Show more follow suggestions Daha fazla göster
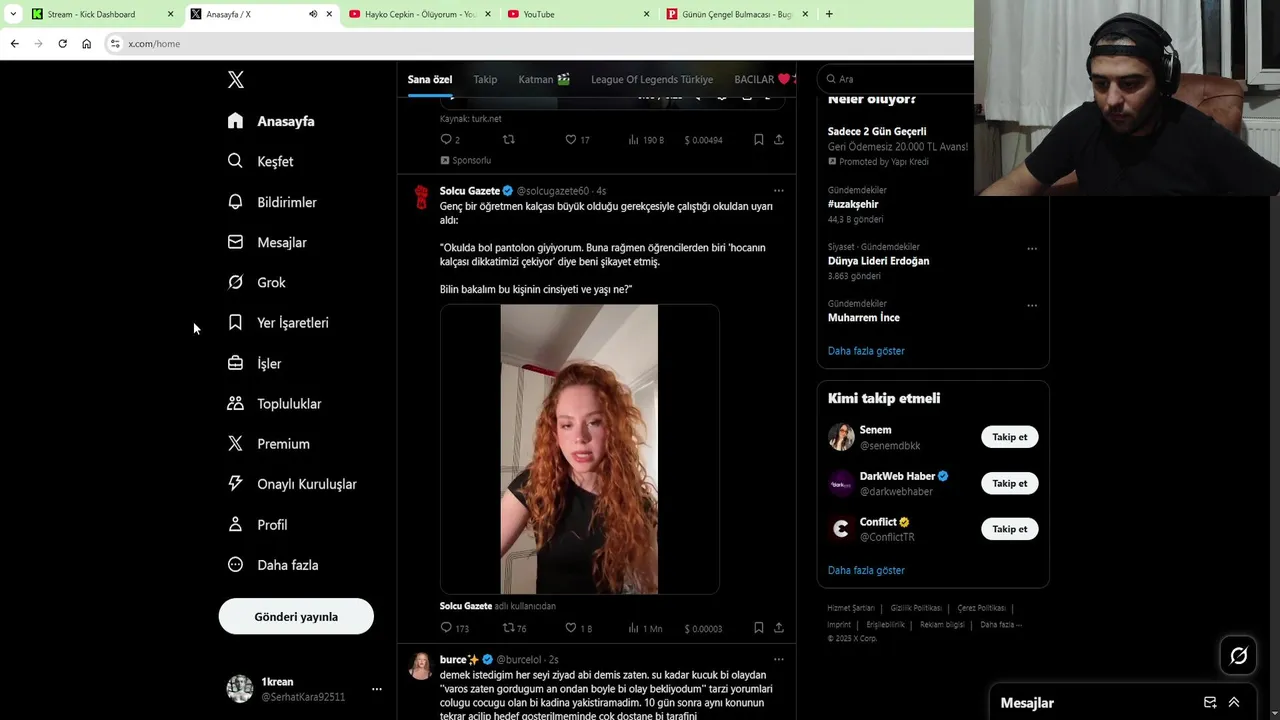This screenshot has height=720, width=1280. coord(866,570)
